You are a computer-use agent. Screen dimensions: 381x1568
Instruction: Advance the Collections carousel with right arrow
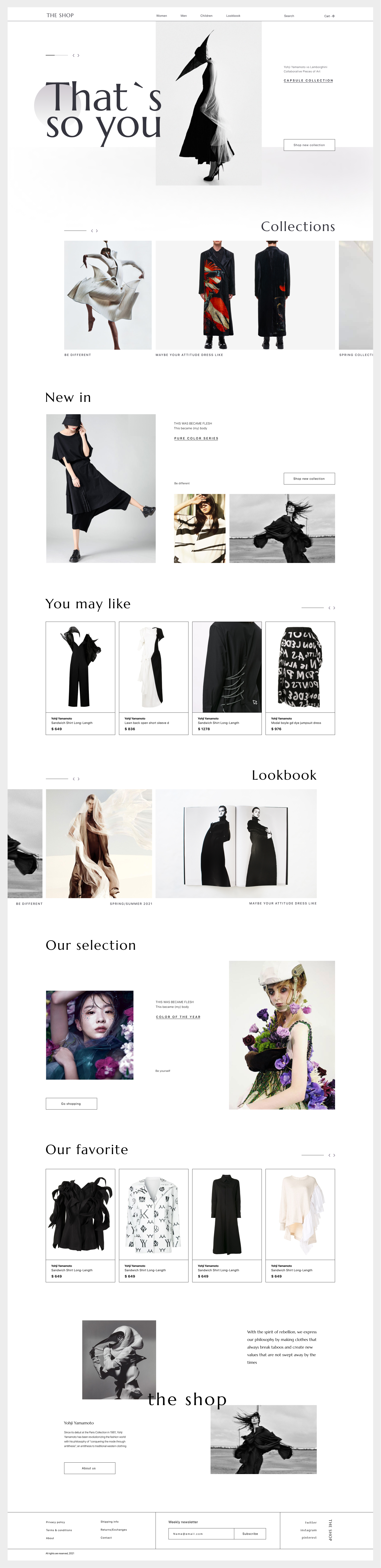coord(96,231)
